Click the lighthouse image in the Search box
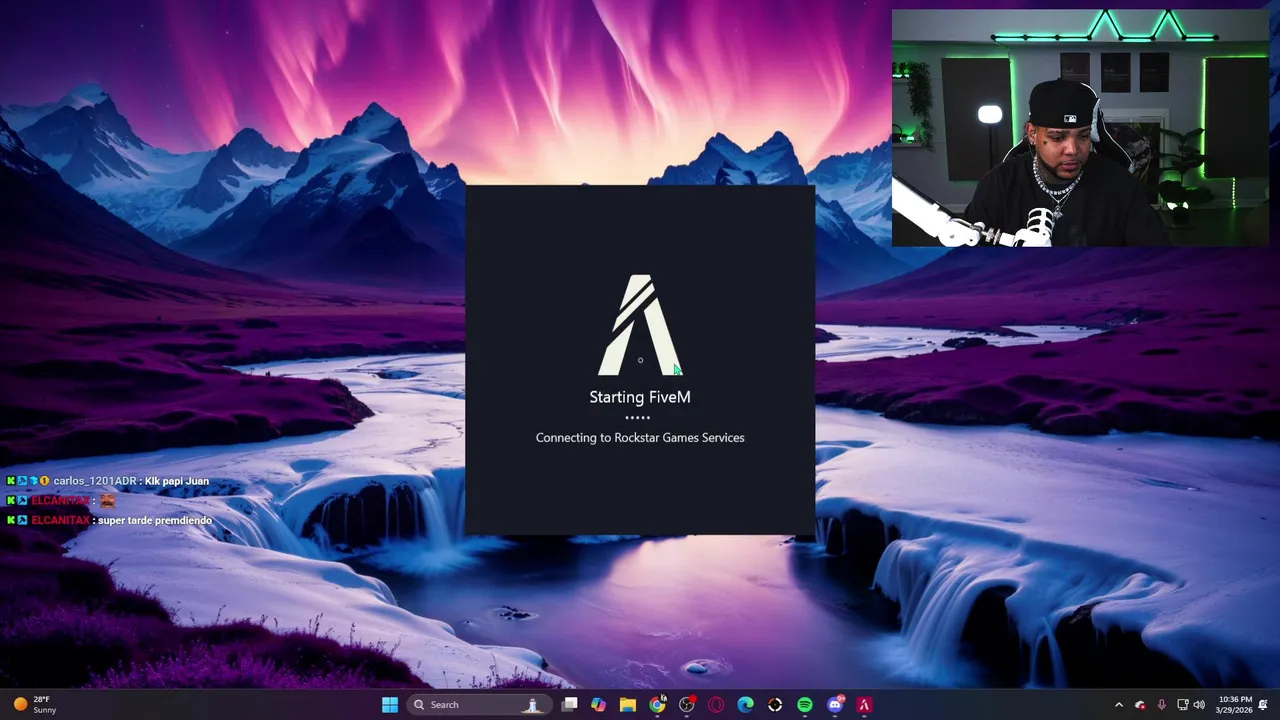1280x720 pixels. (533, 705)
